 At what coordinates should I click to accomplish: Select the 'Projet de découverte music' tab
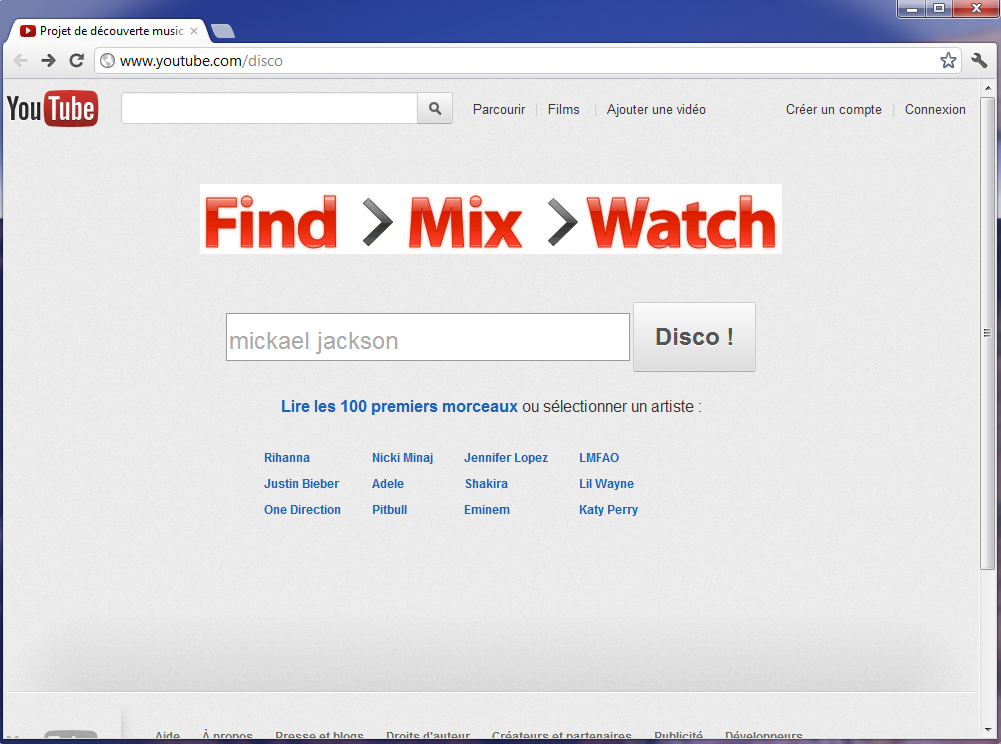107,31
